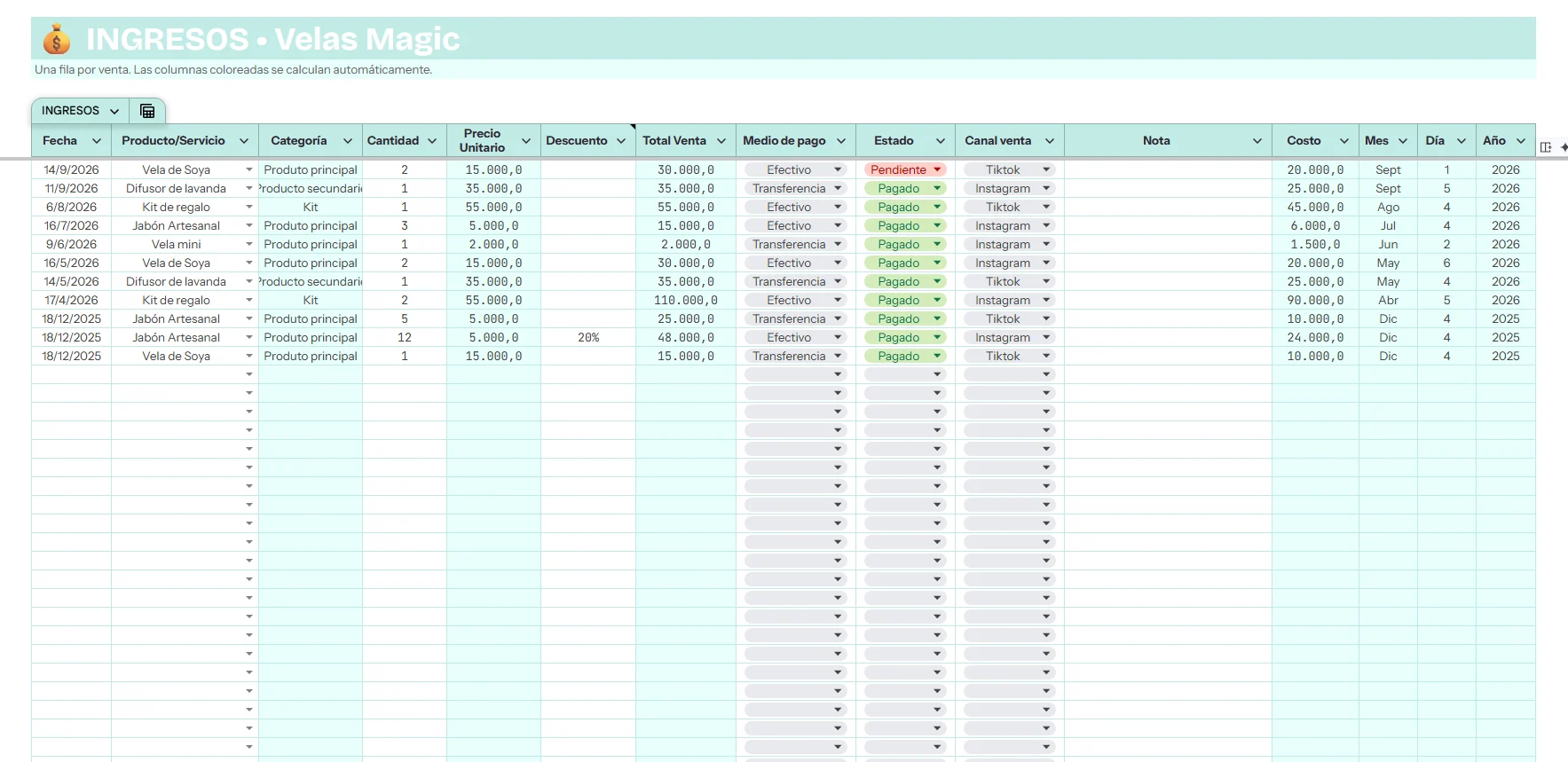Click the subtitle about columnas coloreadas

pyautogui.click(x=233, y=69)
